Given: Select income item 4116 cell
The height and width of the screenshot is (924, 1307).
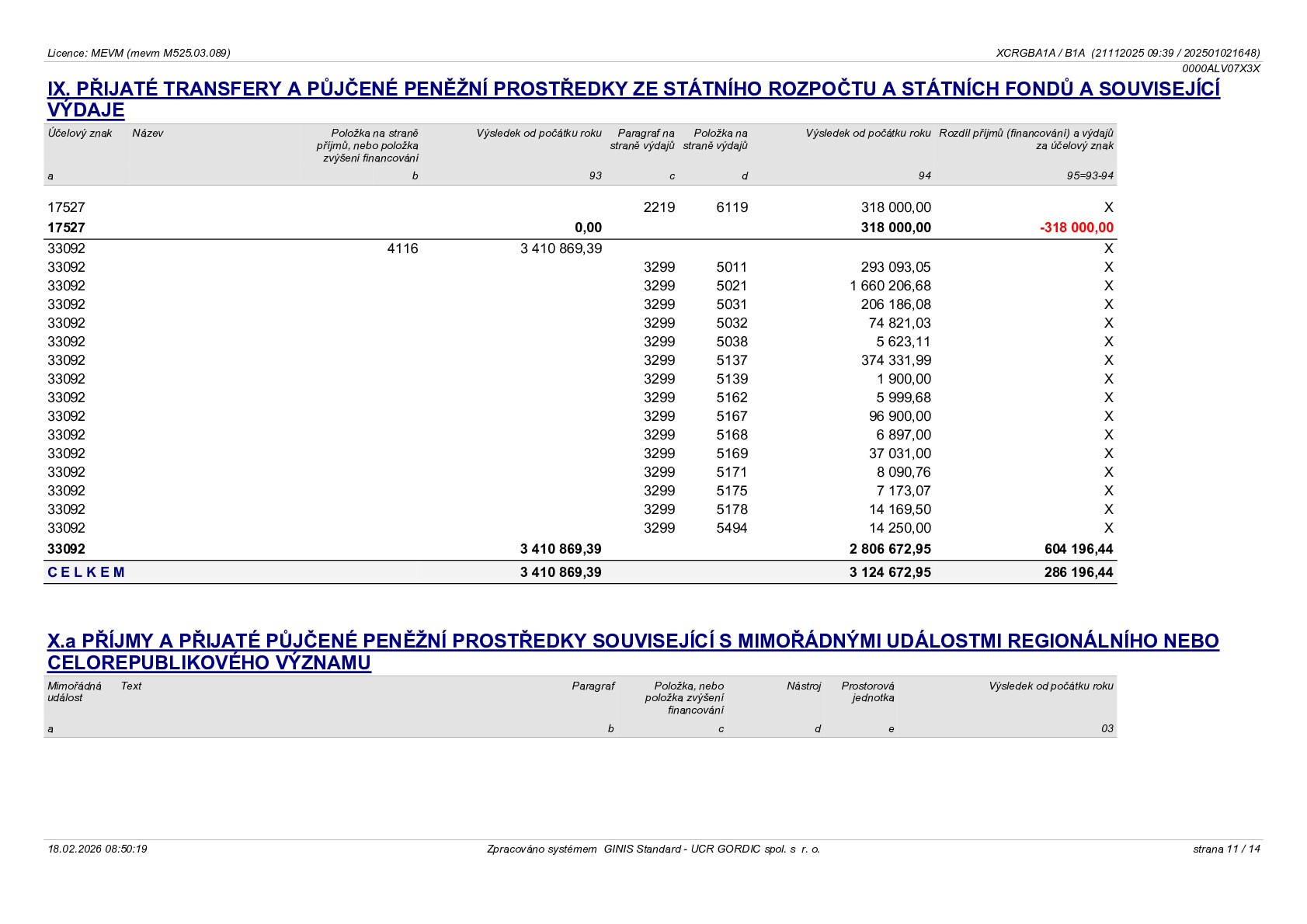Looking at the screenshot, I should pyautogui.click(x=402, y=248).
